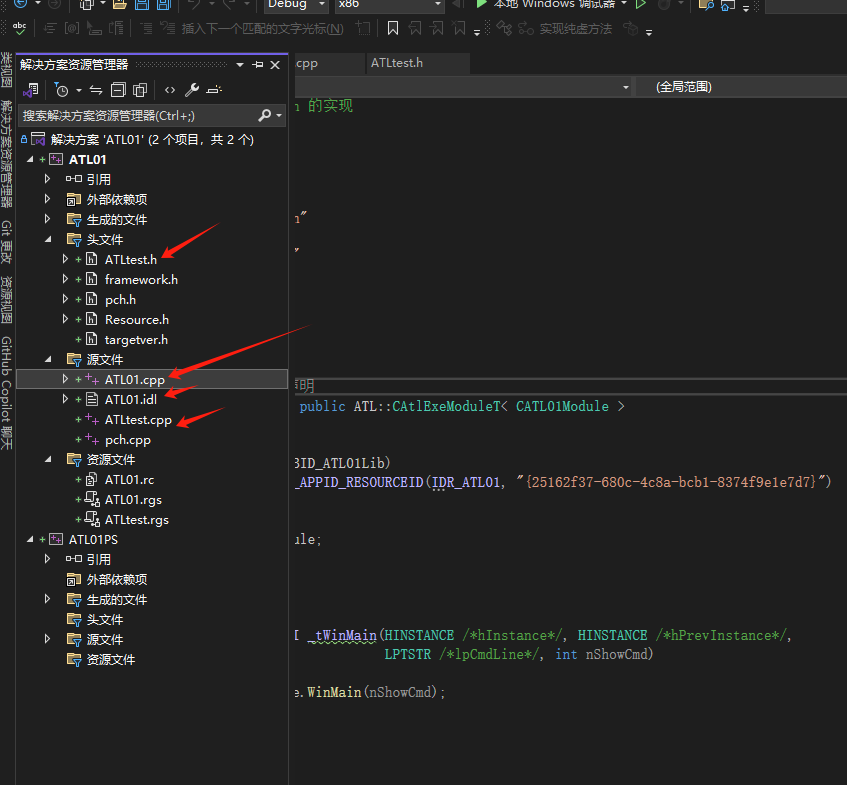Image resolution: width=847 pixels, height=785 pixels.
Task: Click IDR_ATL01 identifier in the code
Action: (x=466, y=482)
